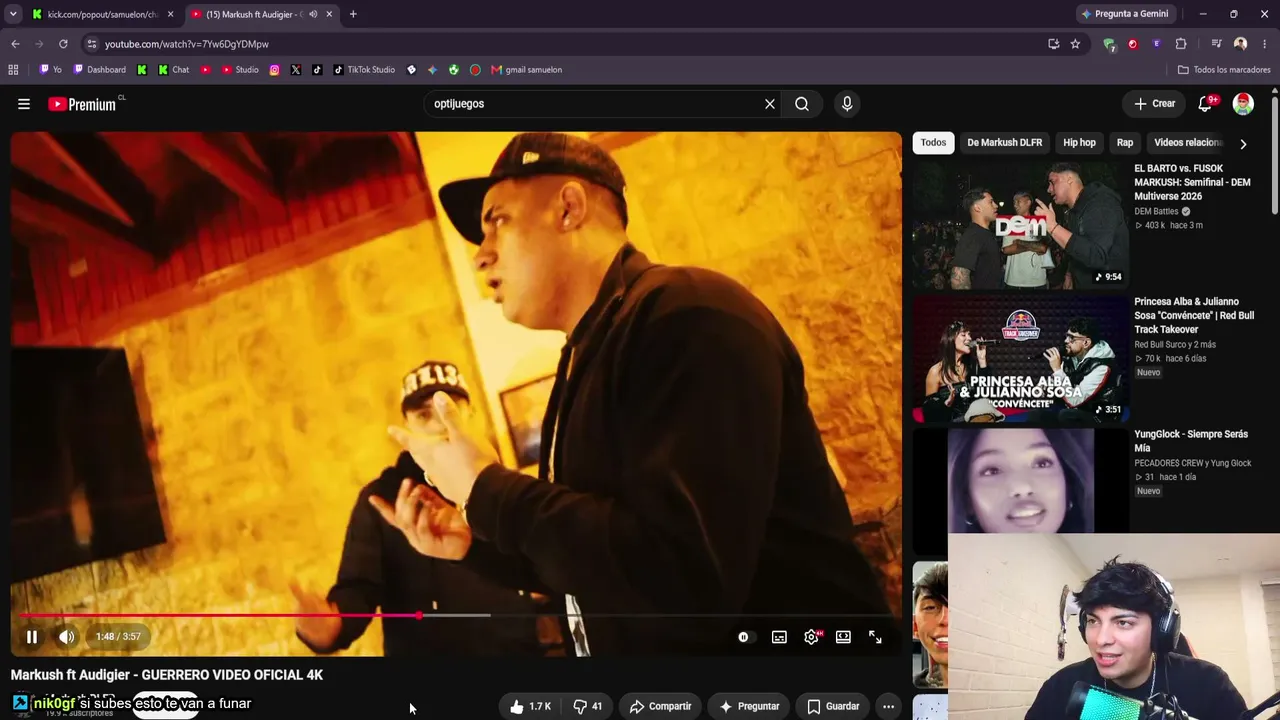The height and width of the screenshot is (720, 1280).
Task: Close the Markush ft Audigier tab
Action: click(329, 14)
